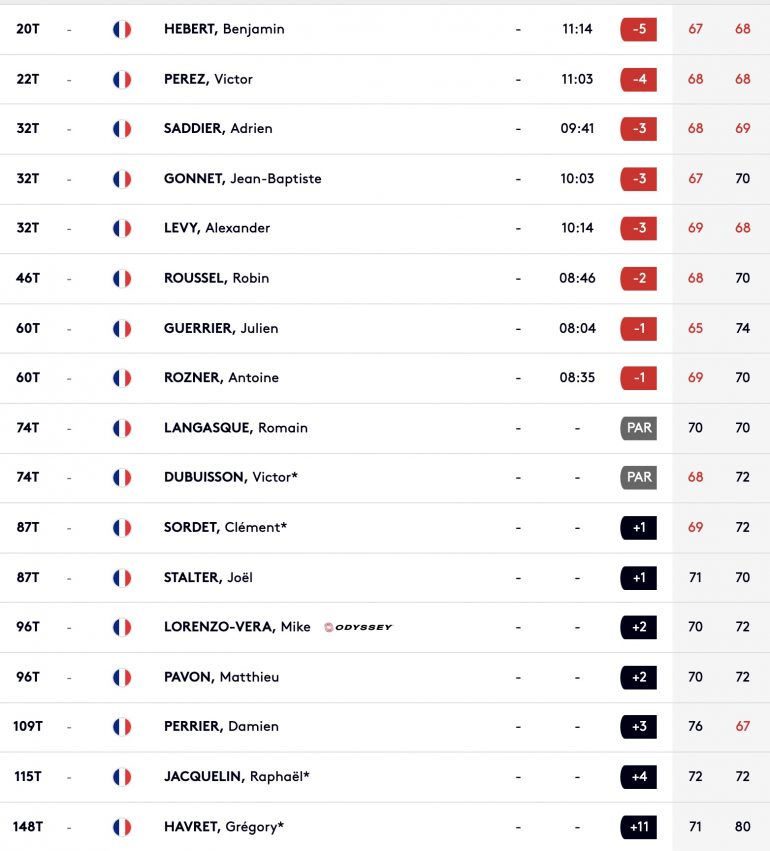This screenshot has height=851, width=770.
Task: Click the flag icon beside HAVRET, Grégory
Action: (x=122, y=827)
